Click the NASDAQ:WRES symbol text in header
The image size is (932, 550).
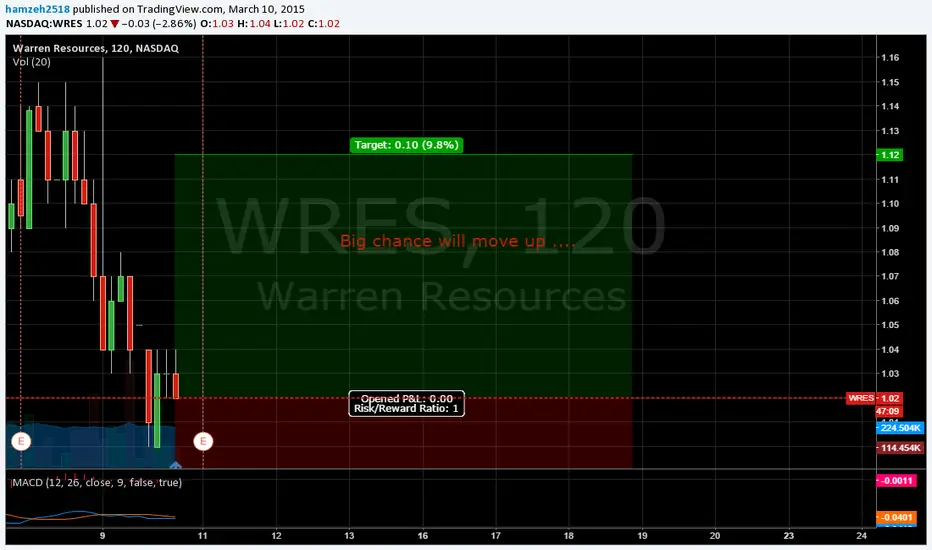44,24
